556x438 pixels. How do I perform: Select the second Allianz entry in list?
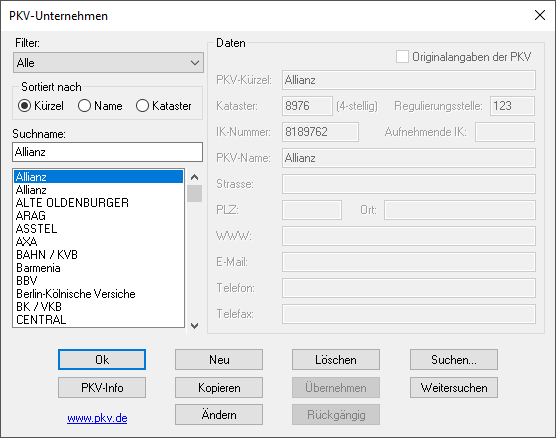(99, 190)
